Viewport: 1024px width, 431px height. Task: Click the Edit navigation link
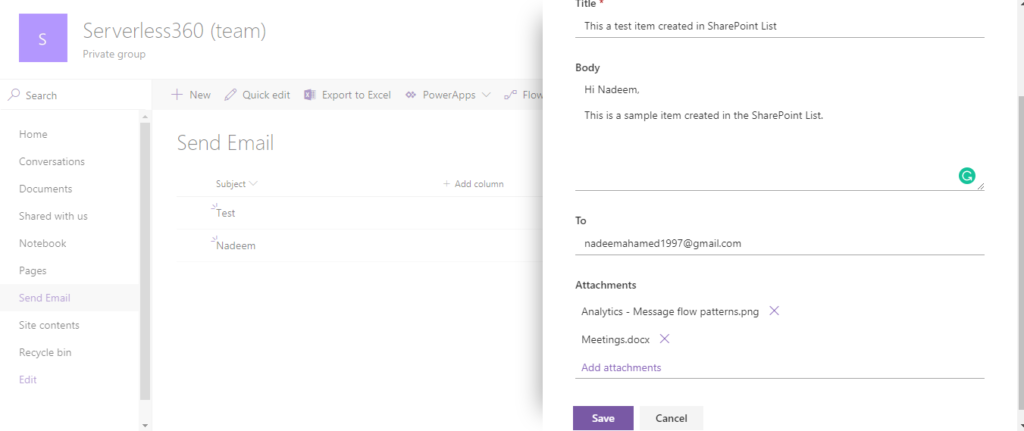click(x=27, y=380)
